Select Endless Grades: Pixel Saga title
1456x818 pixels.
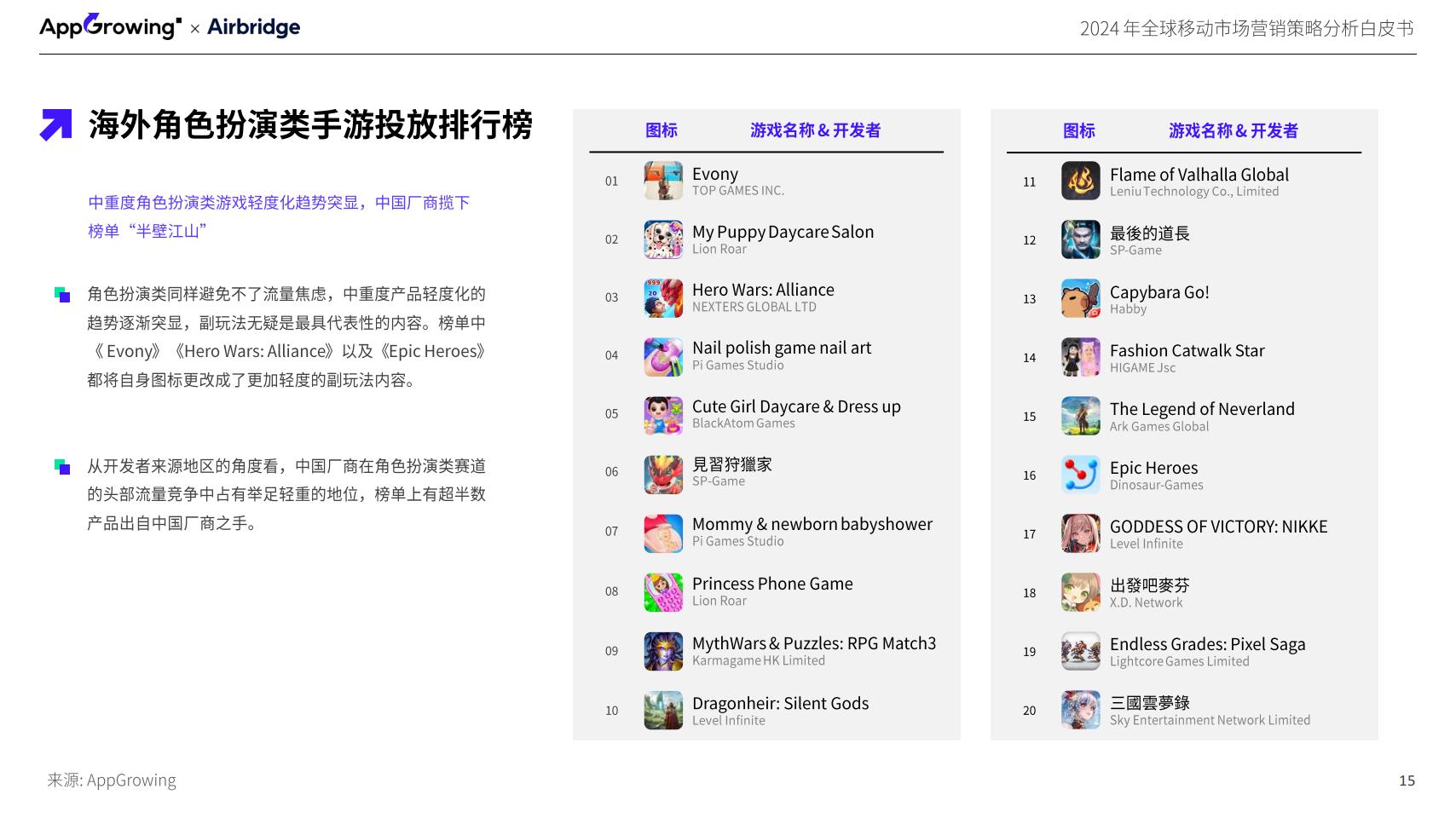click(1208, 644)
